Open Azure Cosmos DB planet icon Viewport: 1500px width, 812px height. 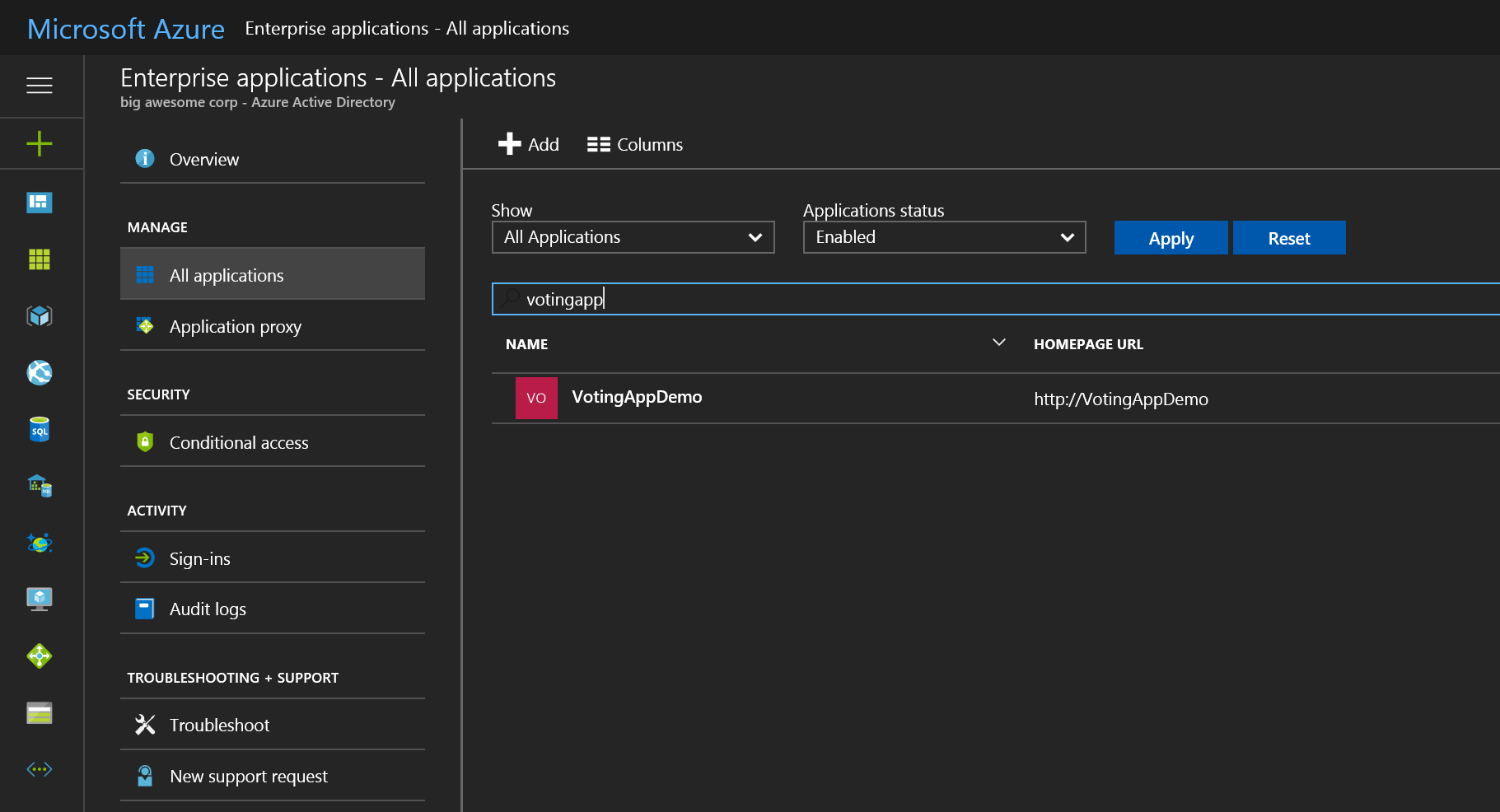click(40, 543)
